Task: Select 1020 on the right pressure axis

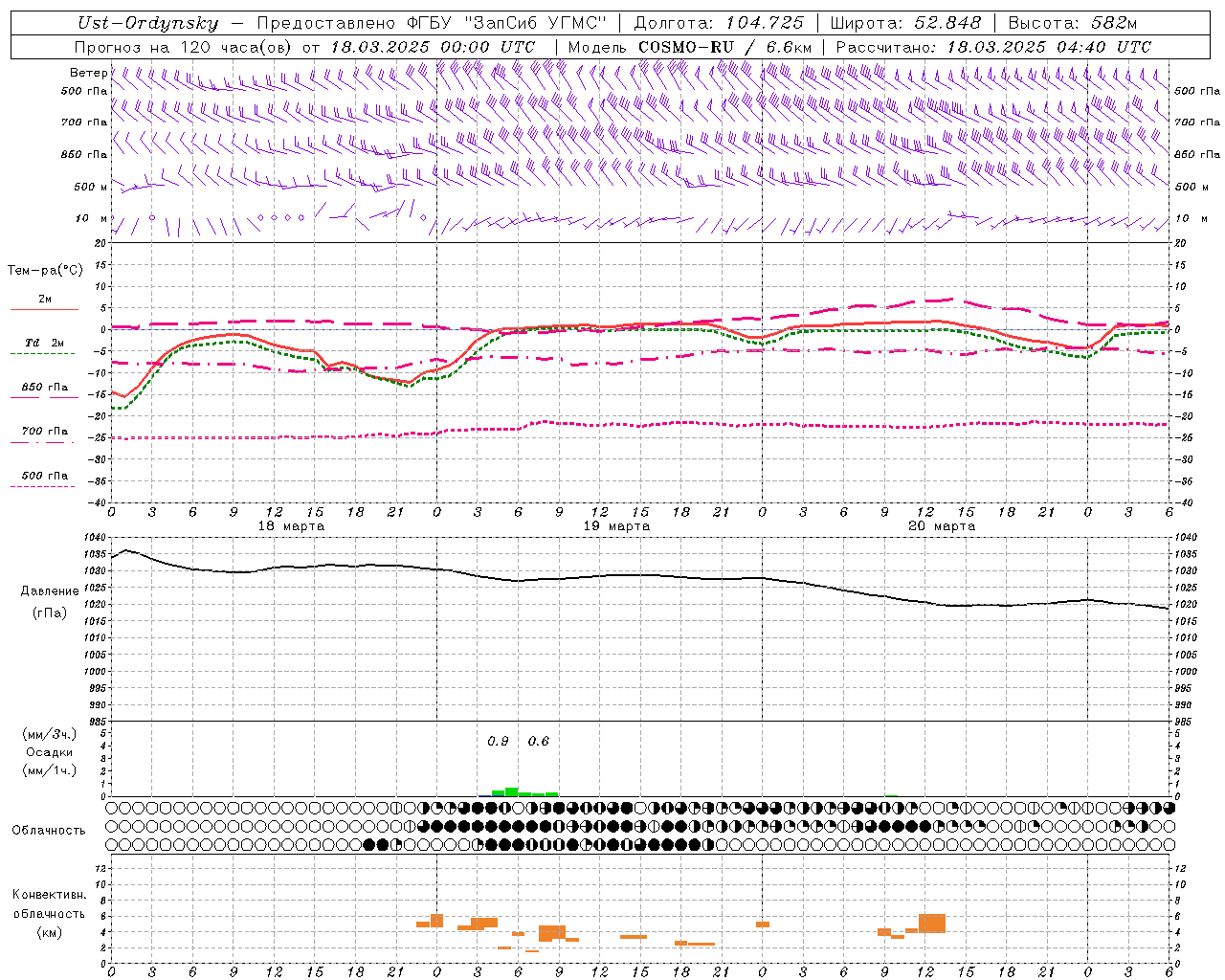Action: click(1186, 605)
